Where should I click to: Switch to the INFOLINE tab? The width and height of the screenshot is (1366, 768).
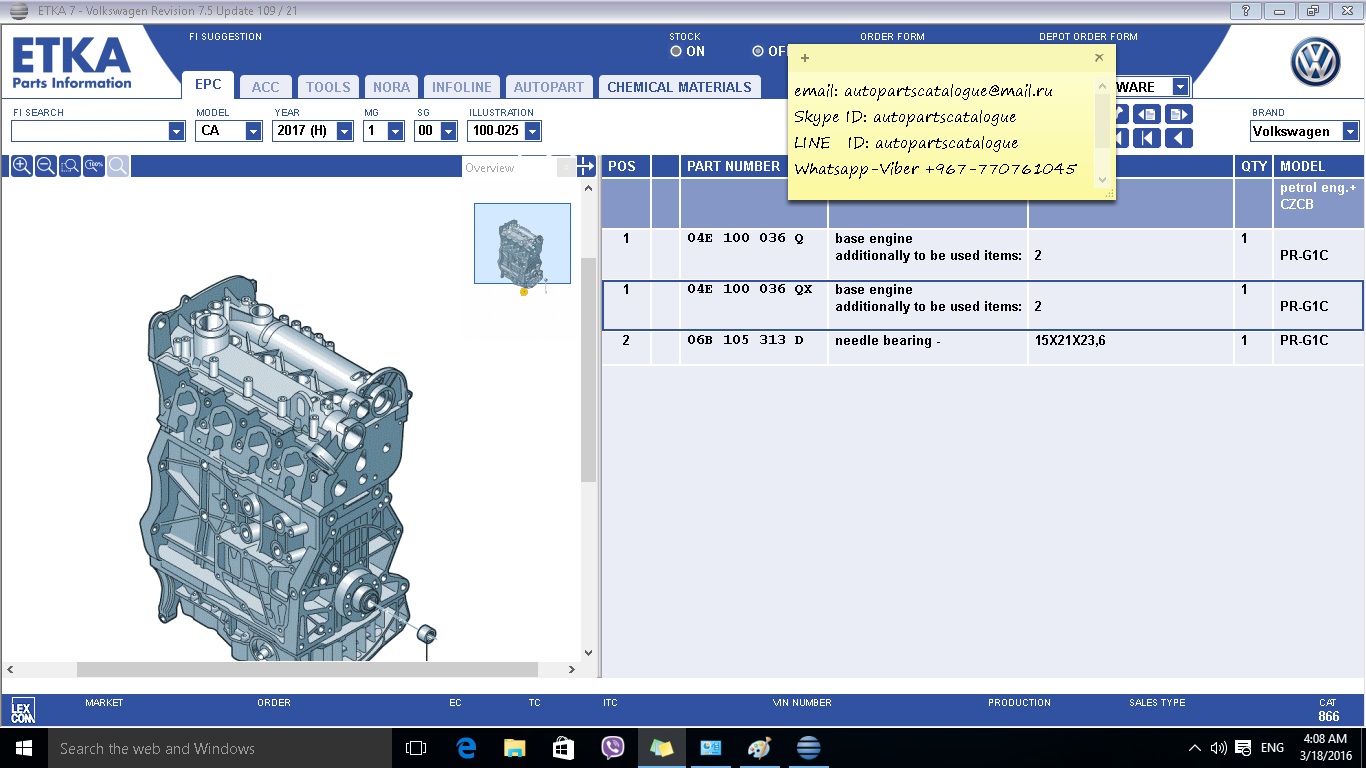tap(462, 87)
